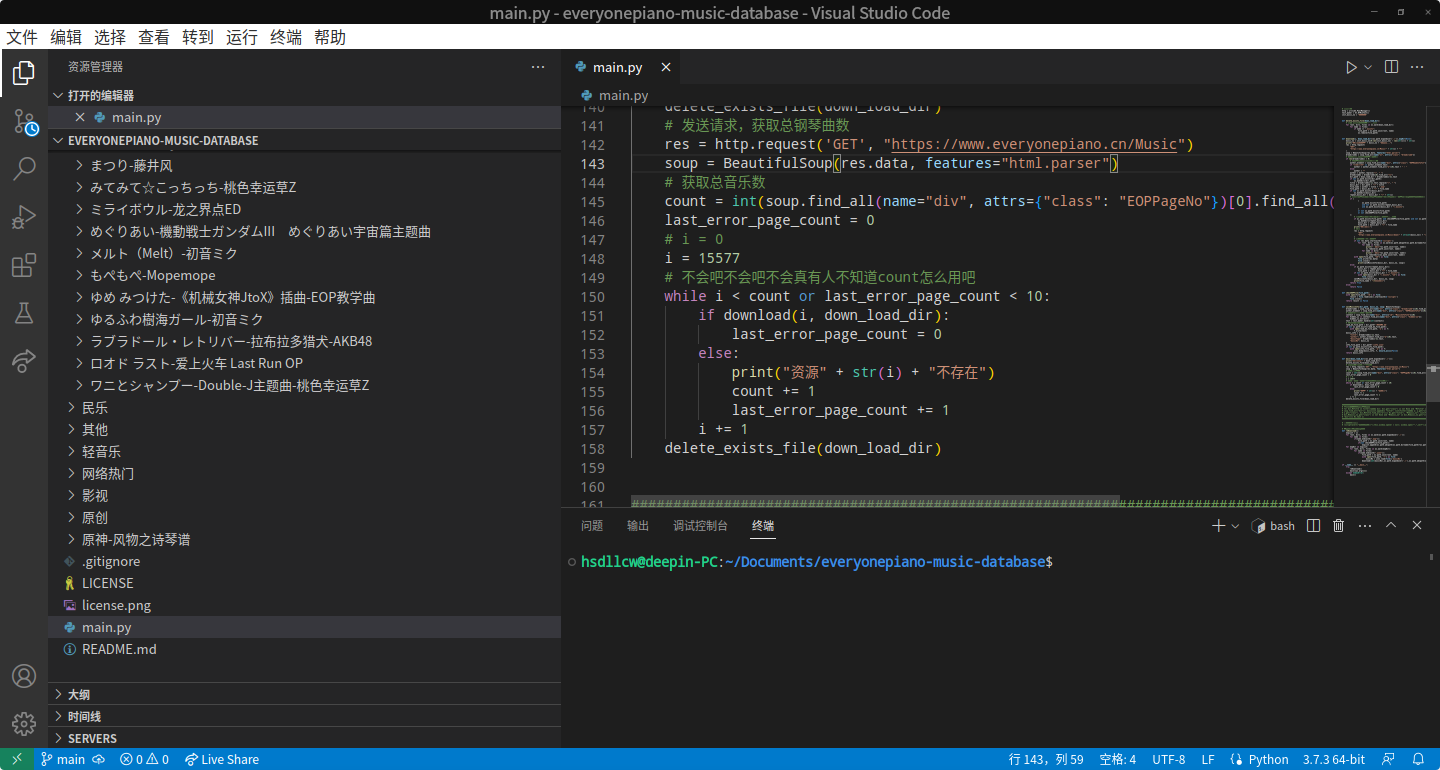
Task: Expand the SERVERS section
Action: pos(304,738)
